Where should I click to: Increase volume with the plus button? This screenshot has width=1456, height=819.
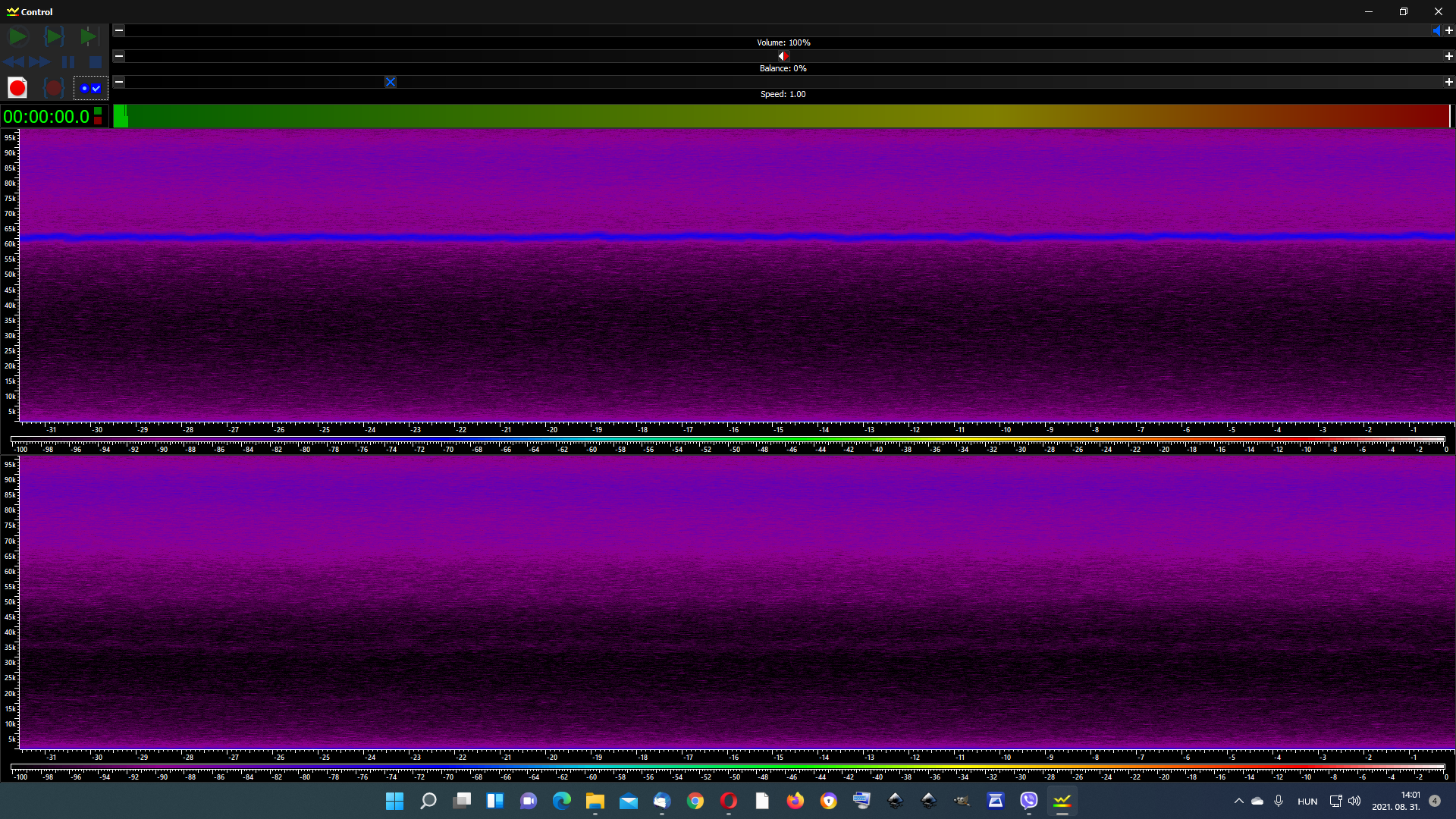point(1448,30)
